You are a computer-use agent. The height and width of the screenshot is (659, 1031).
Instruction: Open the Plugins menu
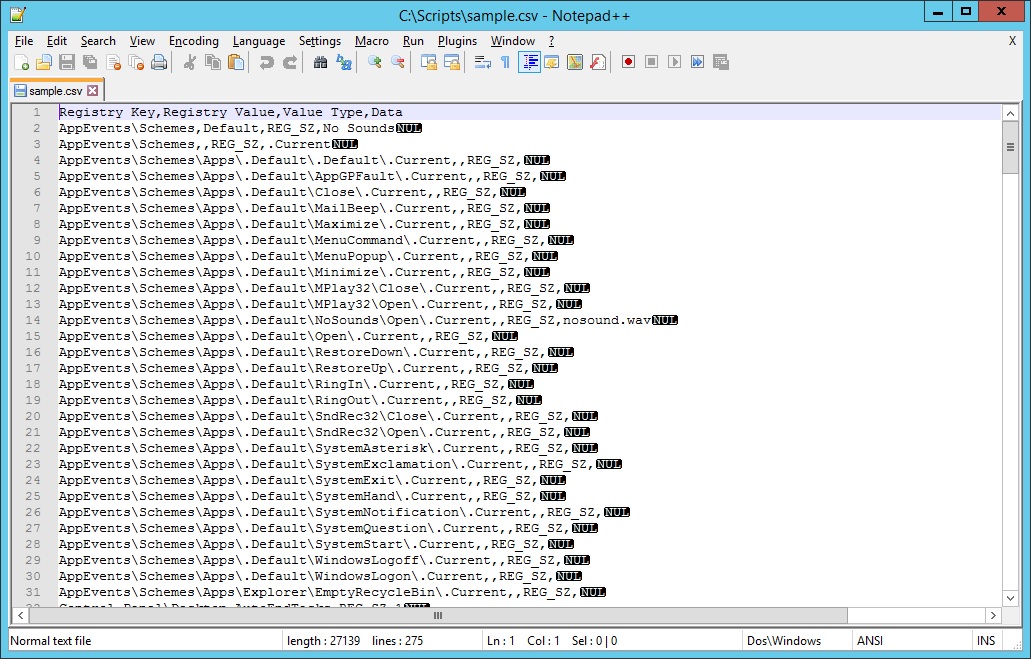tap(457, 41)
